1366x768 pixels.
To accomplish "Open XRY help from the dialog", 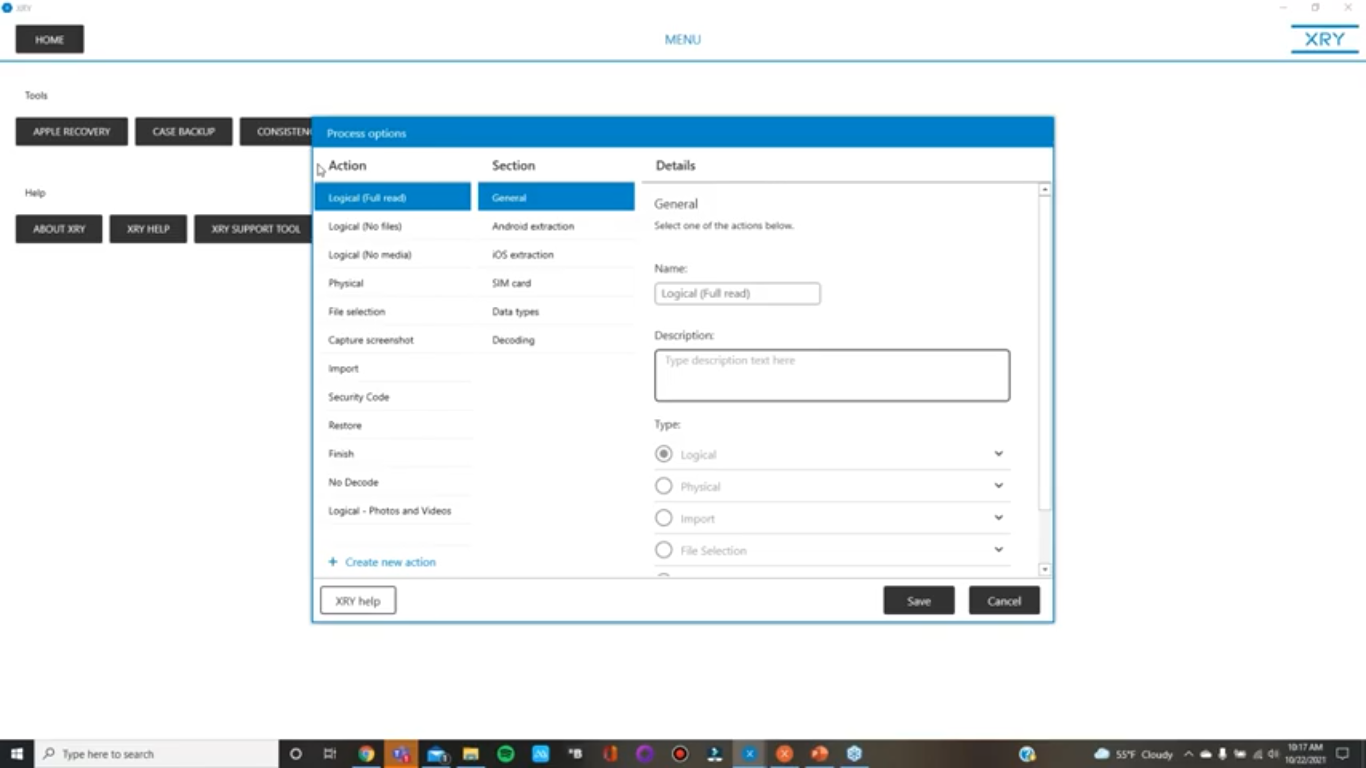I will (357, 600).
